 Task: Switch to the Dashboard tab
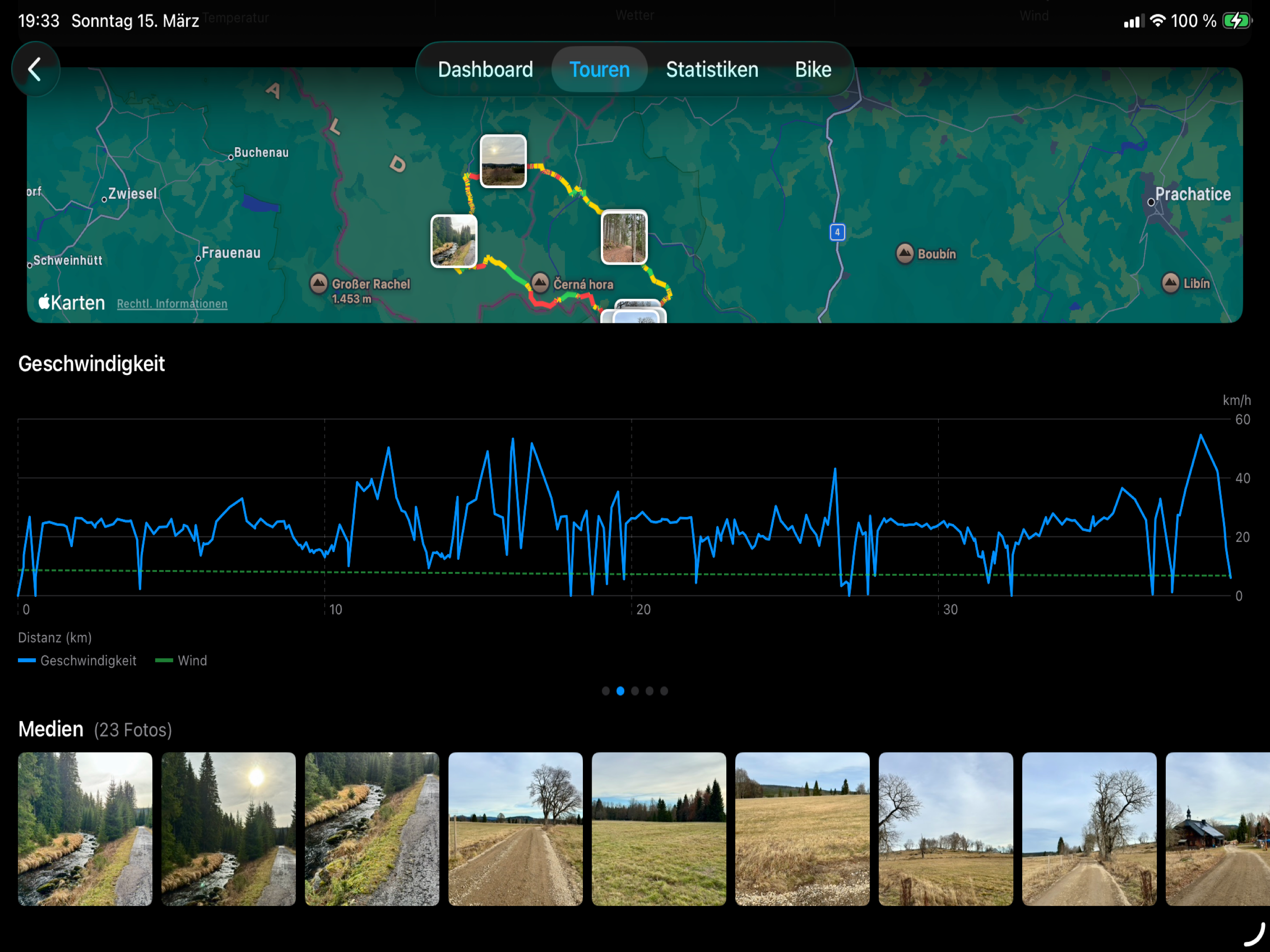coord(485,70)
